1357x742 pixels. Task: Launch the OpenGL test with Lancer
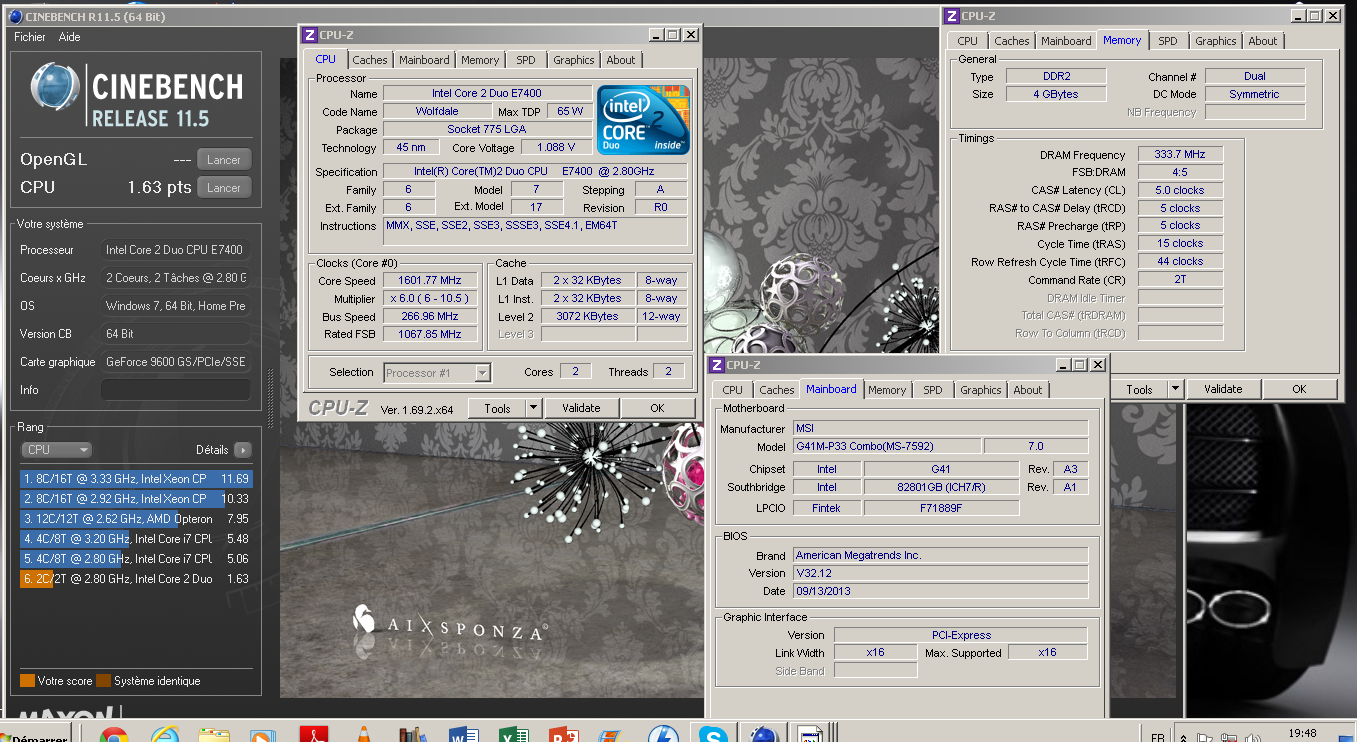point(224,160)
